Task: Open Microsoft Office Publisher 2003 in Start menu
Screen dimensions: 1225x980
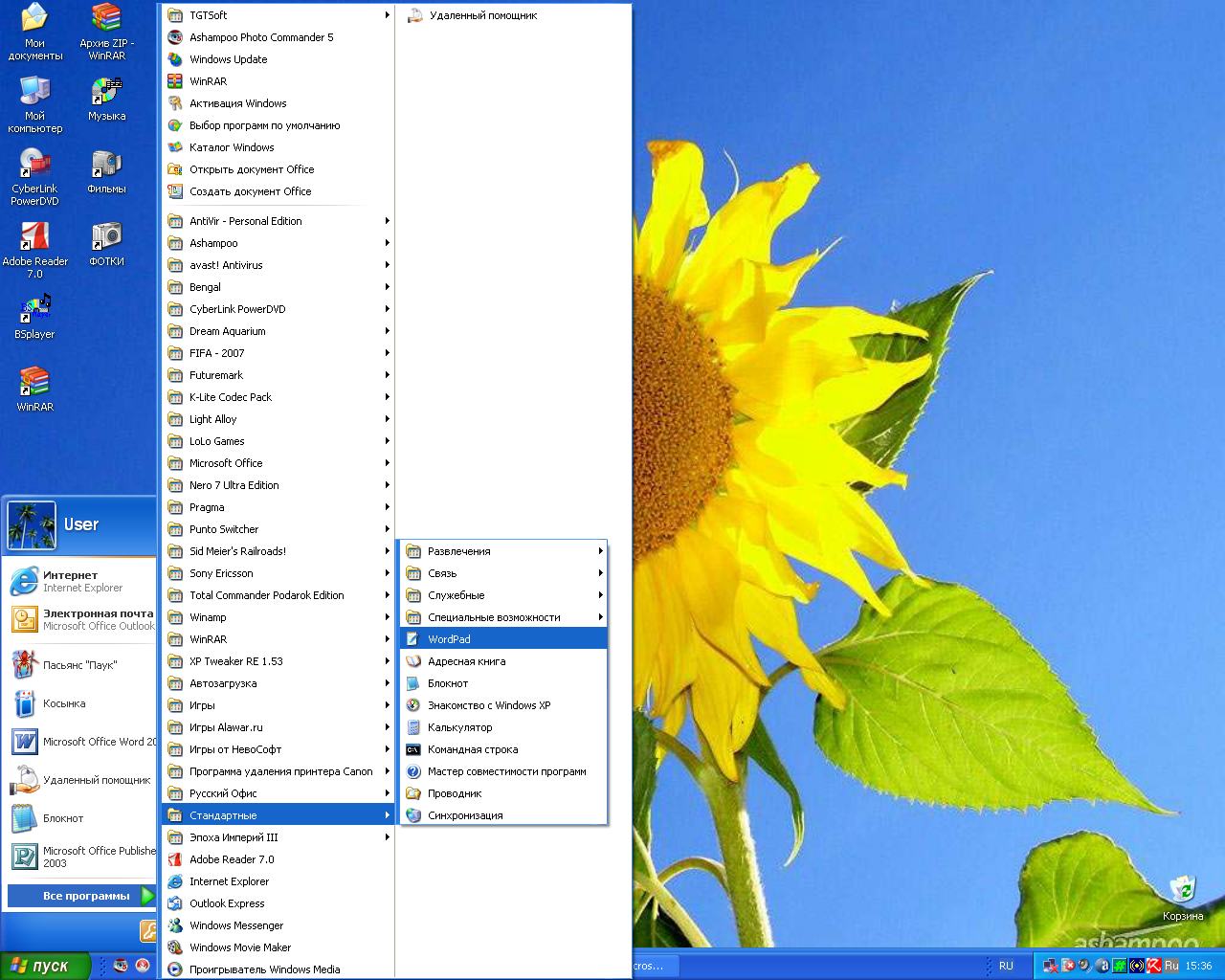Action: click(x=80, y=857)
